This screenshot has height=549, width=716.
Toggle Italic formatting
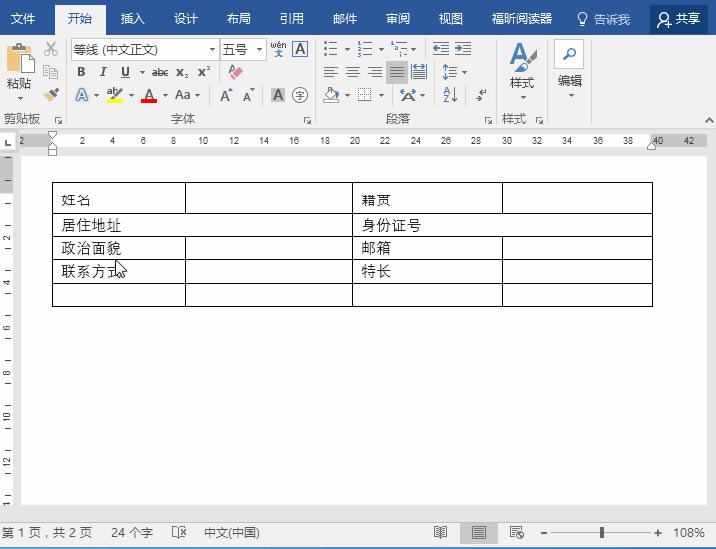click(103, 72)
